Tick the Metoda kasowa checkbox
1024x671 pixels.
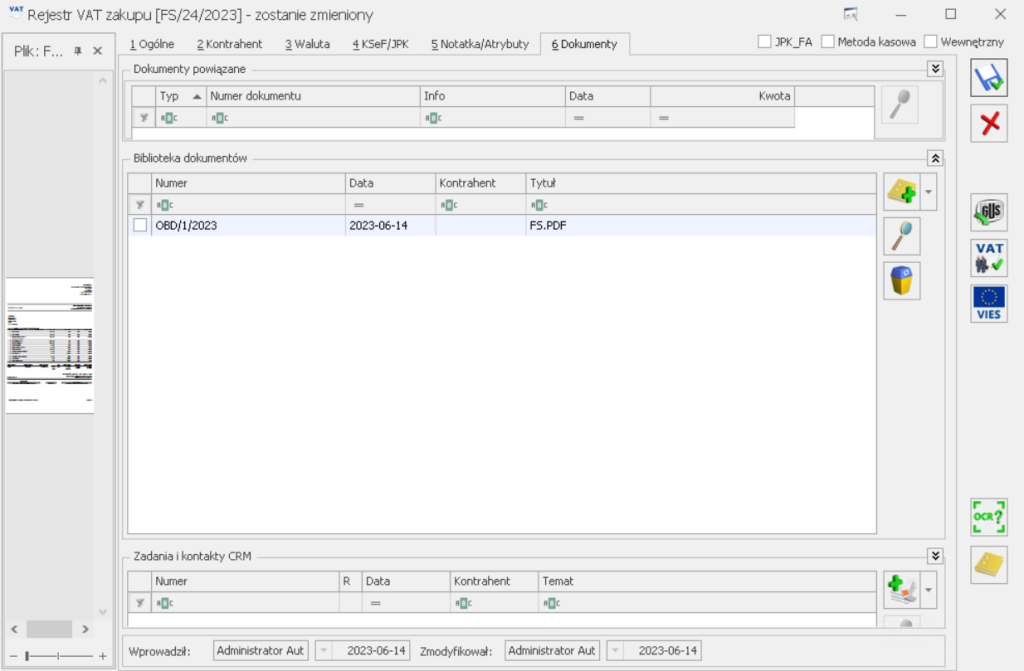click(x=827, y=42)
